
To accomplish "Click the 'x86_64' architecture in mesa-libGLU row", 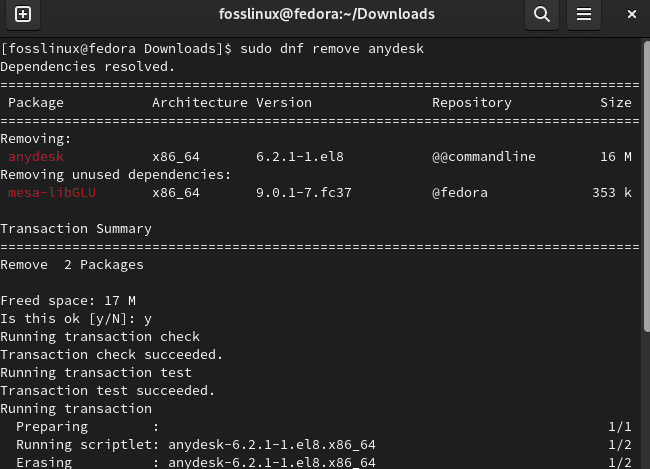I will click(176, 193).
